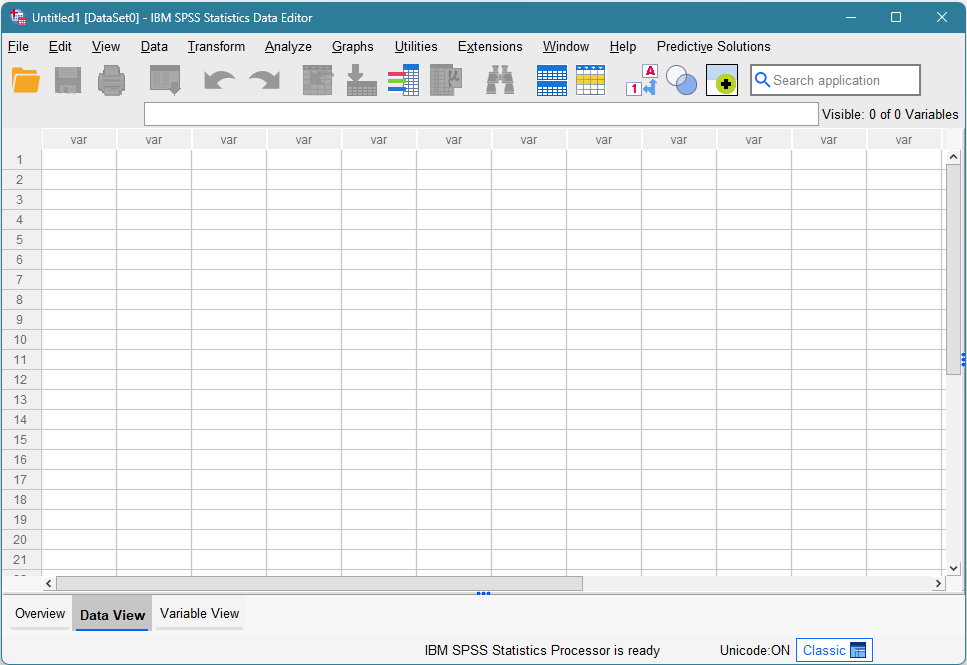
Task: Redo the last undone action
Action: tap(264, 80)
